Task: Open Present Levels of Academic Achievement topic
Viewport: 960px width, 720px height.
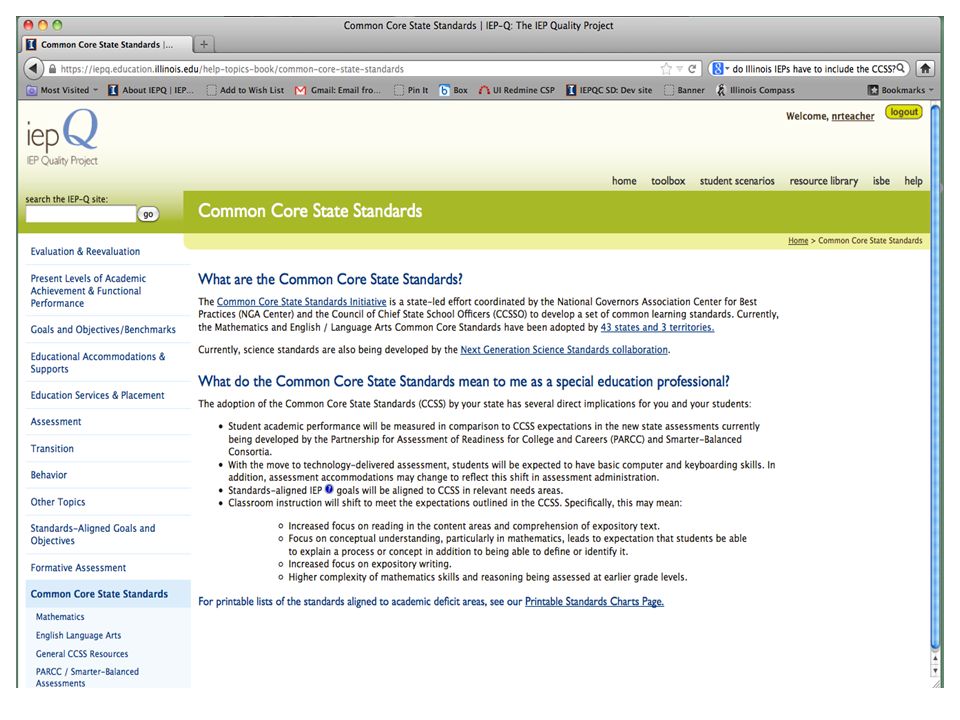Action: point(88,291)
